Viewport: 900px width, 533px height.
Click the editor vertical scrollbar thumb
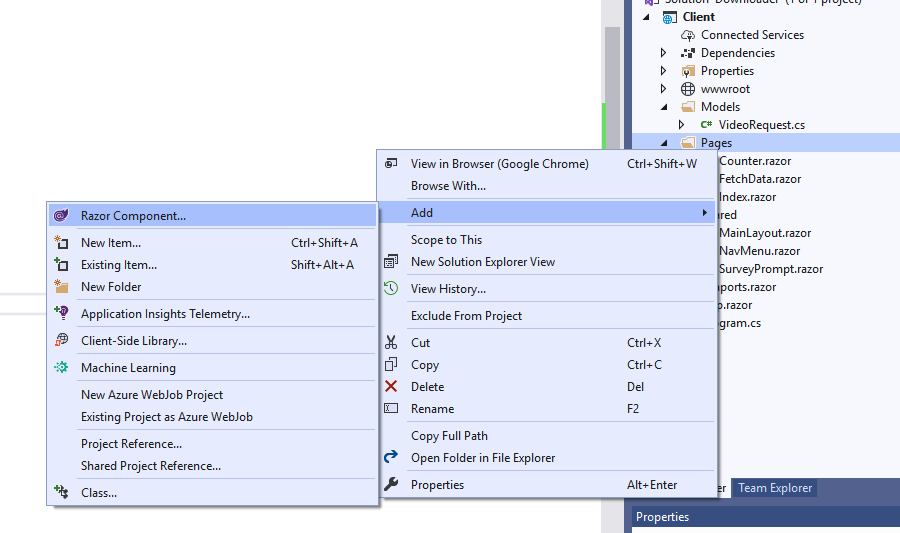click(x=612, y=86)
